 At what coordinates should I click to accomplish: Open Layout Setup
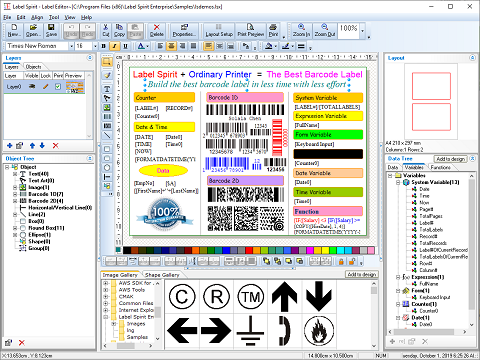point(219,31)
